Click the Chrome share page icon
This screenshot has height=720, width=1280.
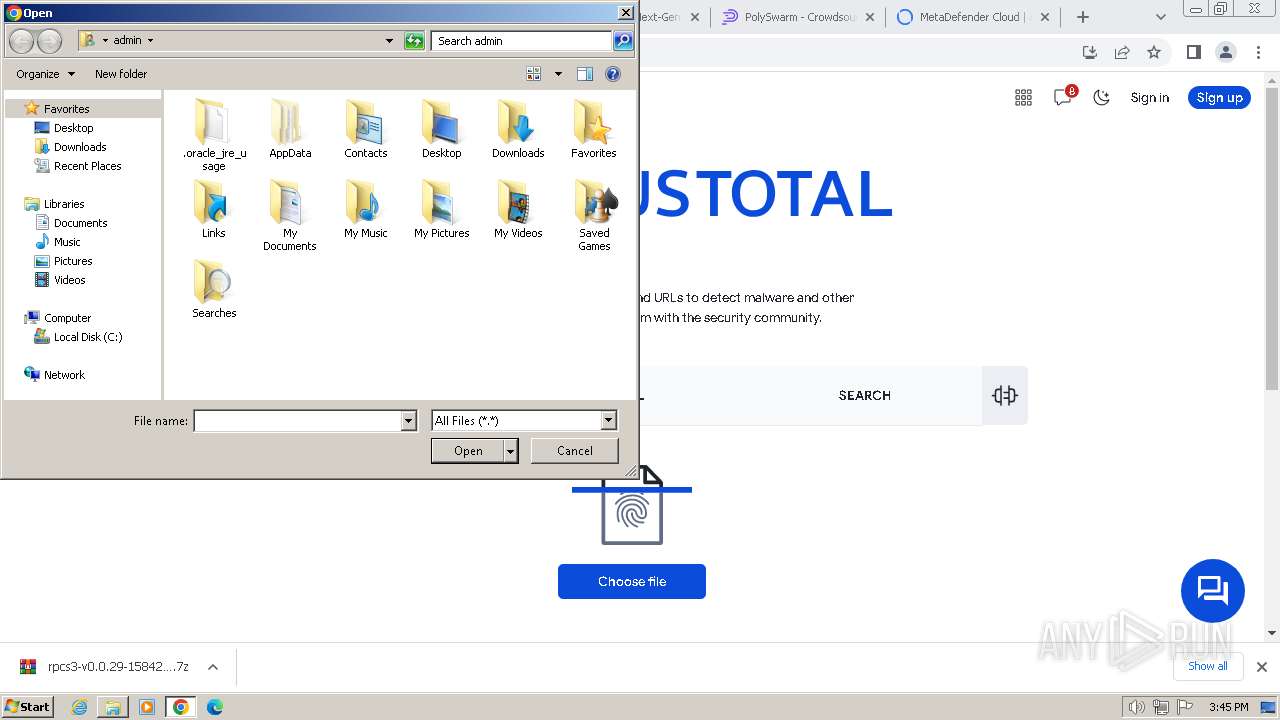pyautogui.click(x=1122, y=52)
